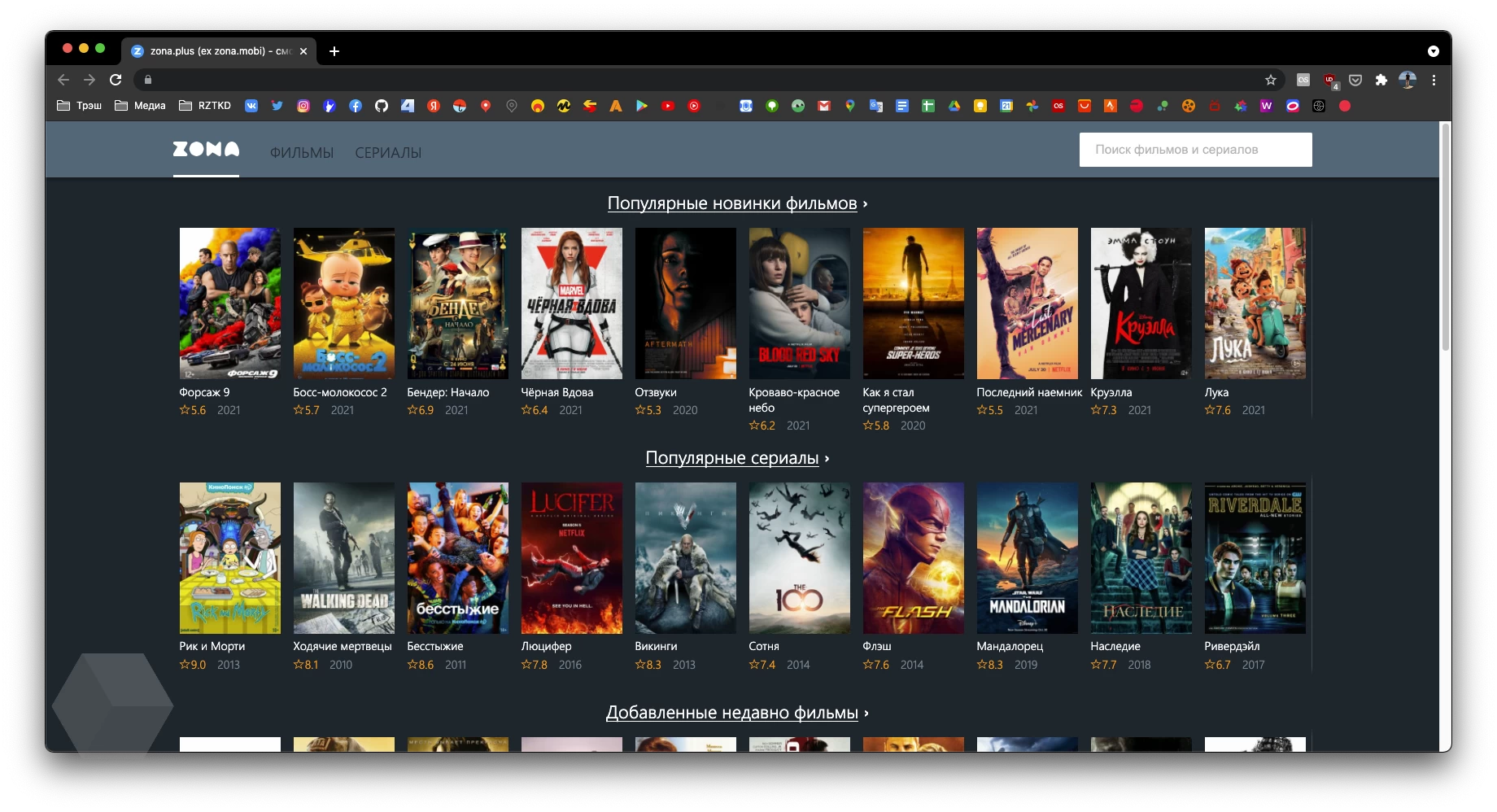
Task: Open the Ривердэйл poster
Action: 1255,558
